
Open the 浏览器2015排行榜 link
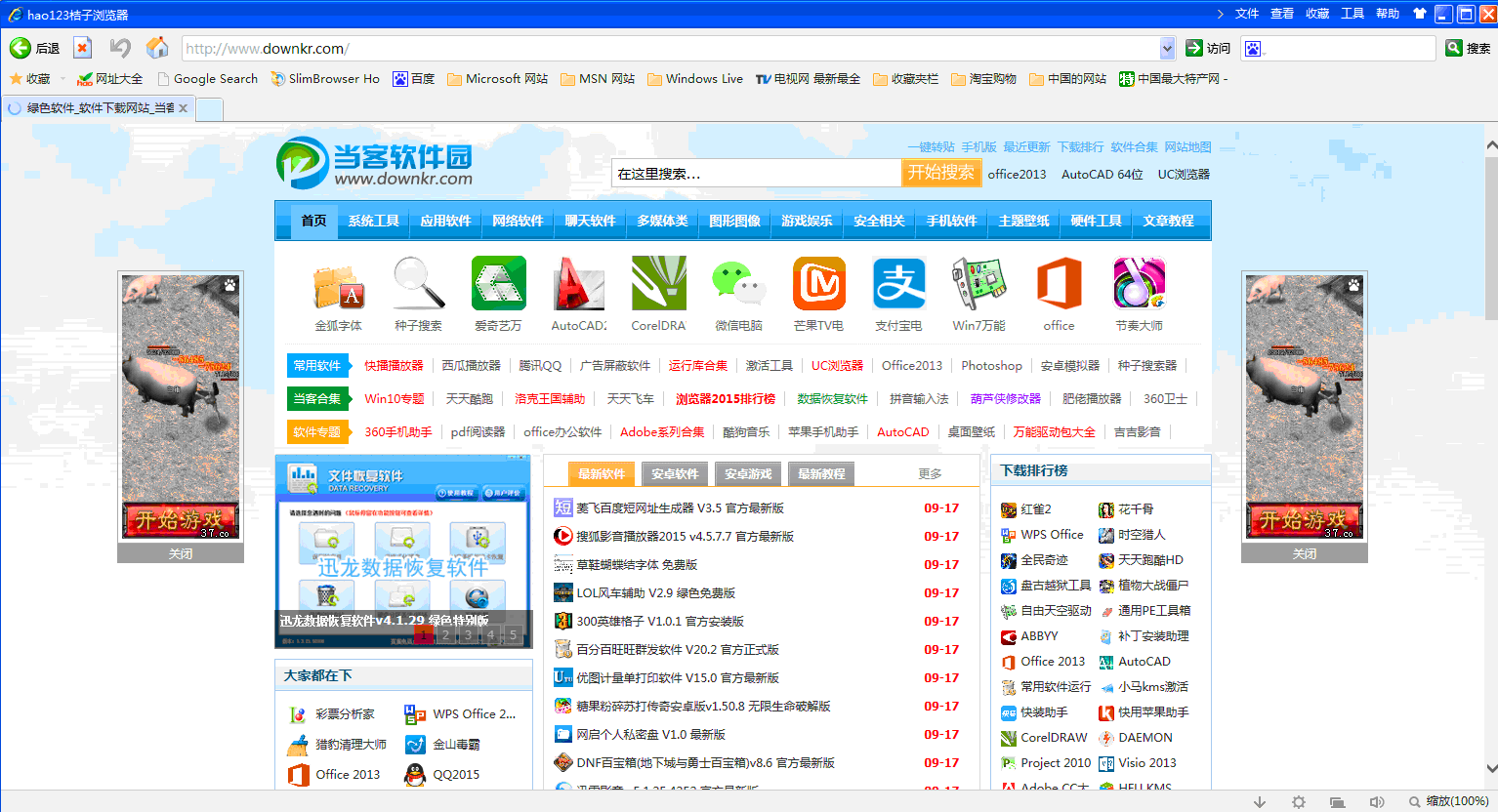pos(726,399)
